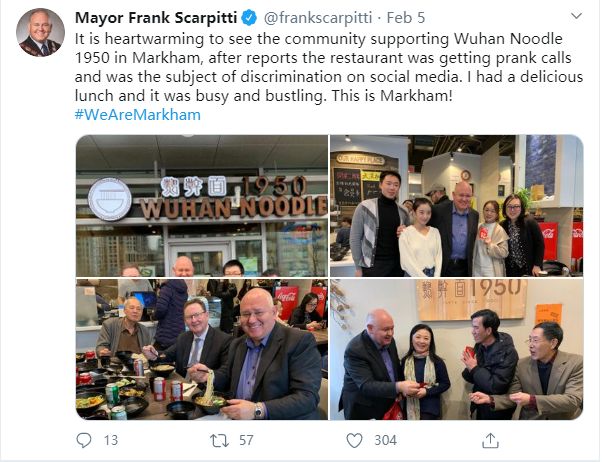Open the Wuhan Noodle storefront photo

(202, 206)
